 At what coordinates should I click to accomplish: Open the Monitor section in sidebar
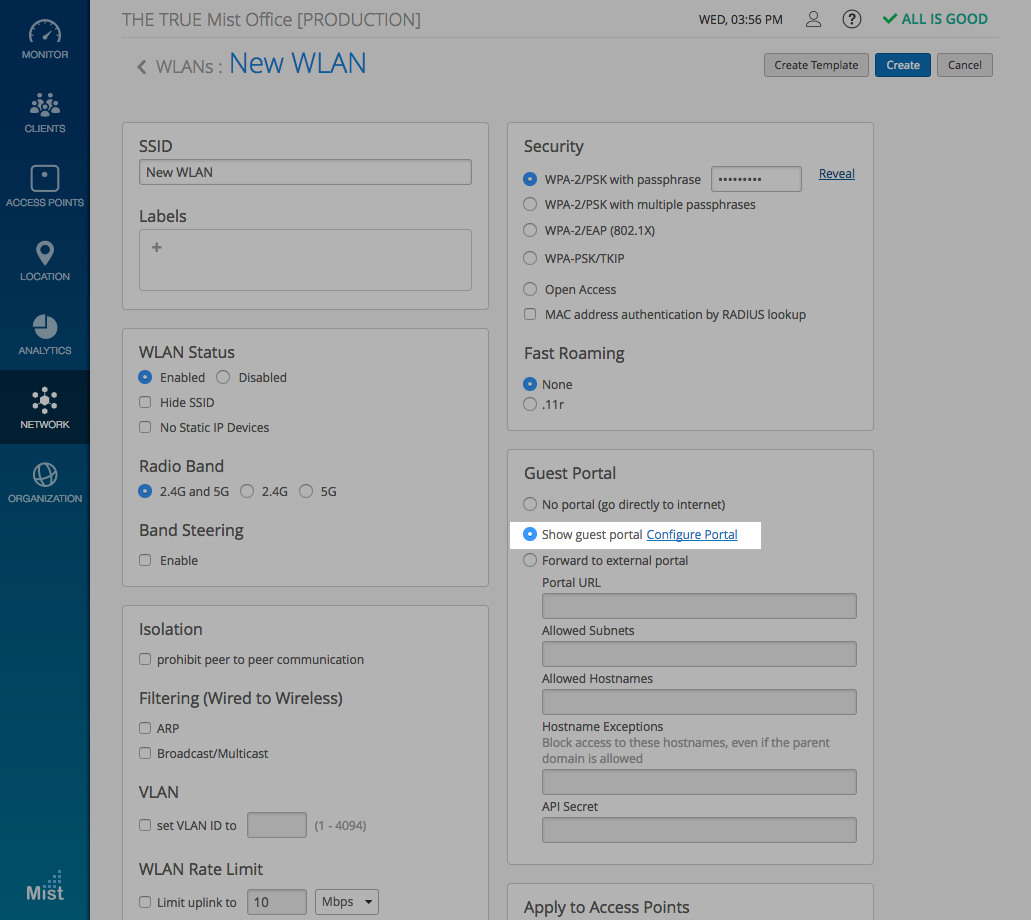(x=44, y=40)
